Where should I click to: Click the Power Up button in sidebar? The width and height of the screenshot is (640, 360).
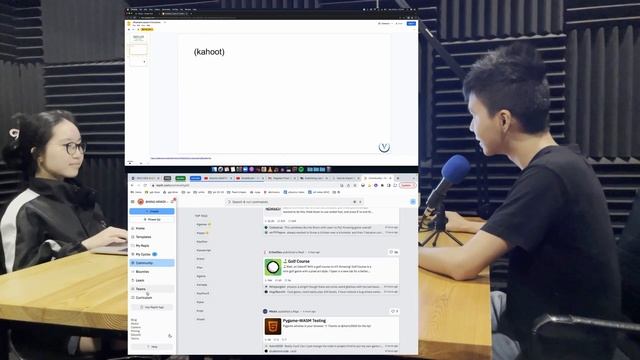[152, 220]
